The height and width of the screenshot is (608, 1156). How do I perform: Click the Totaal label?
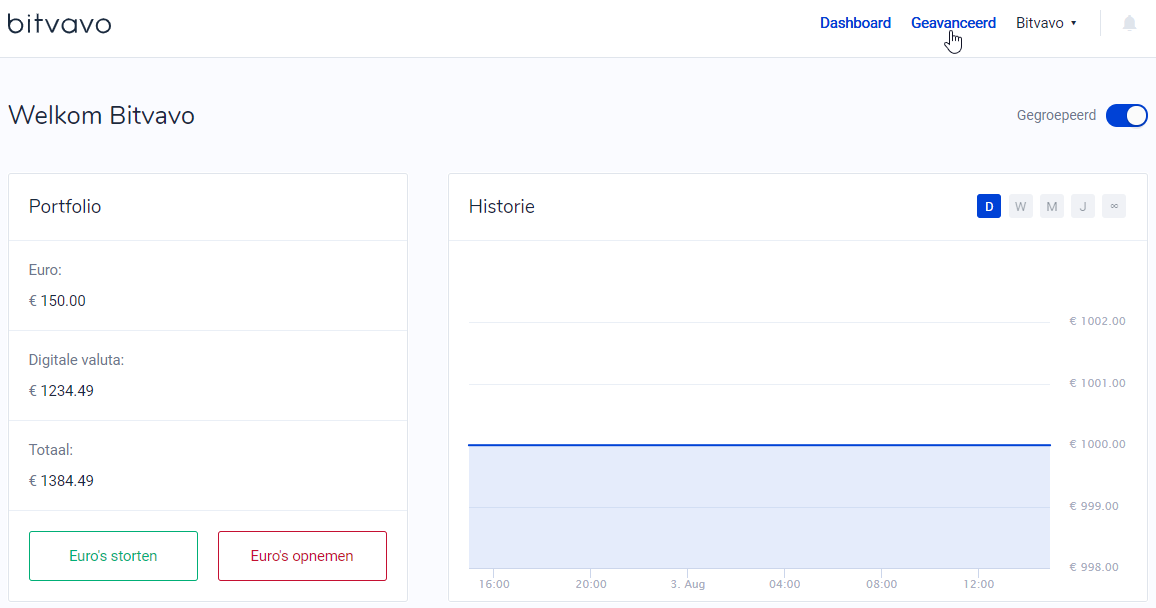pyautogui.click(x=51, y=450)
